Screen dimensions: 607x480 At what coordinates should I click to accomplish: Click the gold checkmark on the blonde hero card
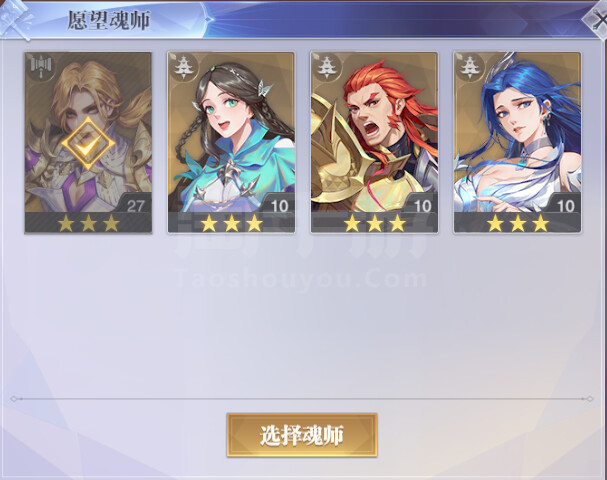88,144
